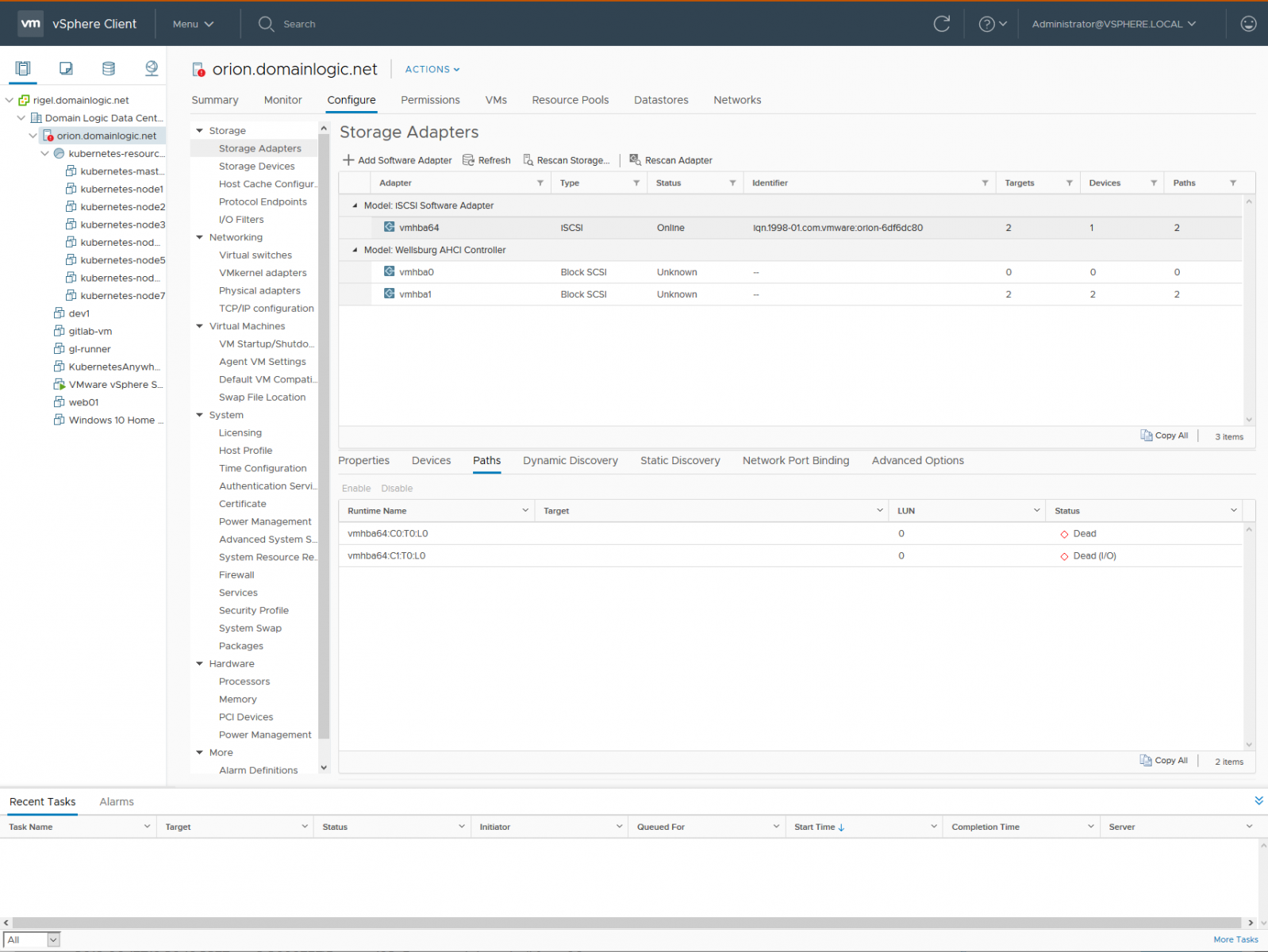The height and width of the screenshot is (952, 1268).
Task: Click Add Software Adapter plus icon
Action: [x=348, y=160]
